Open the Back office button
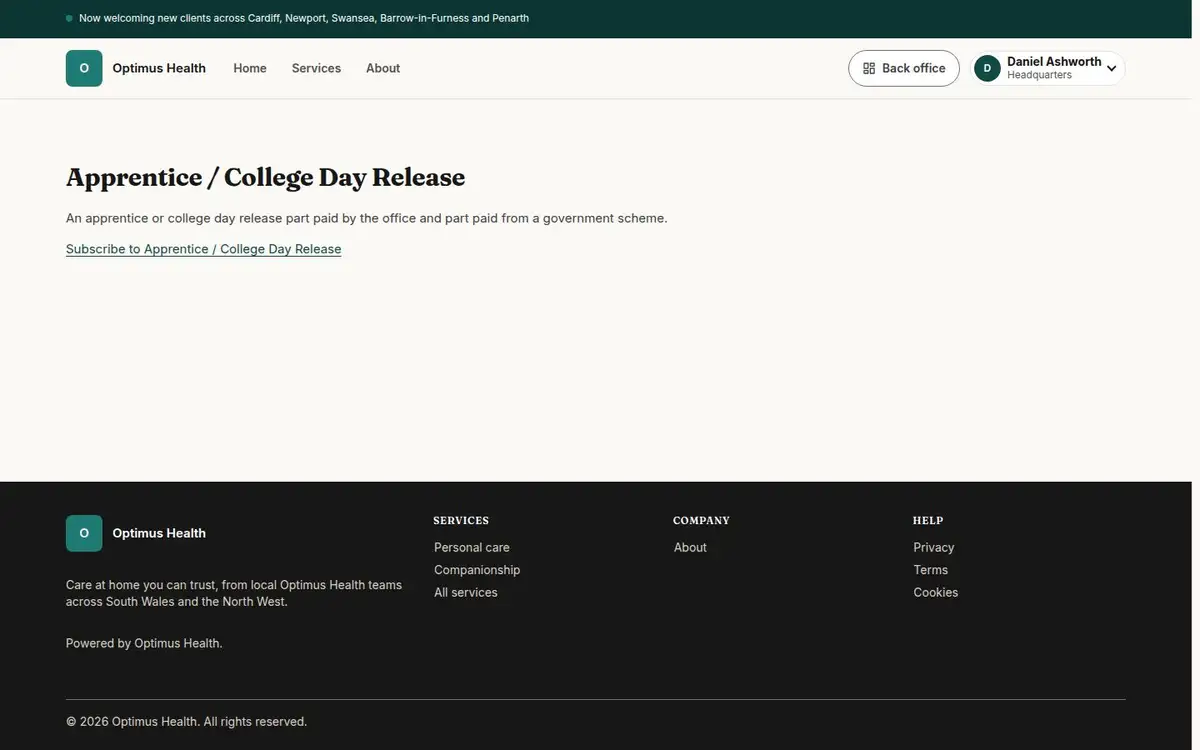 [x=904, y=68]
